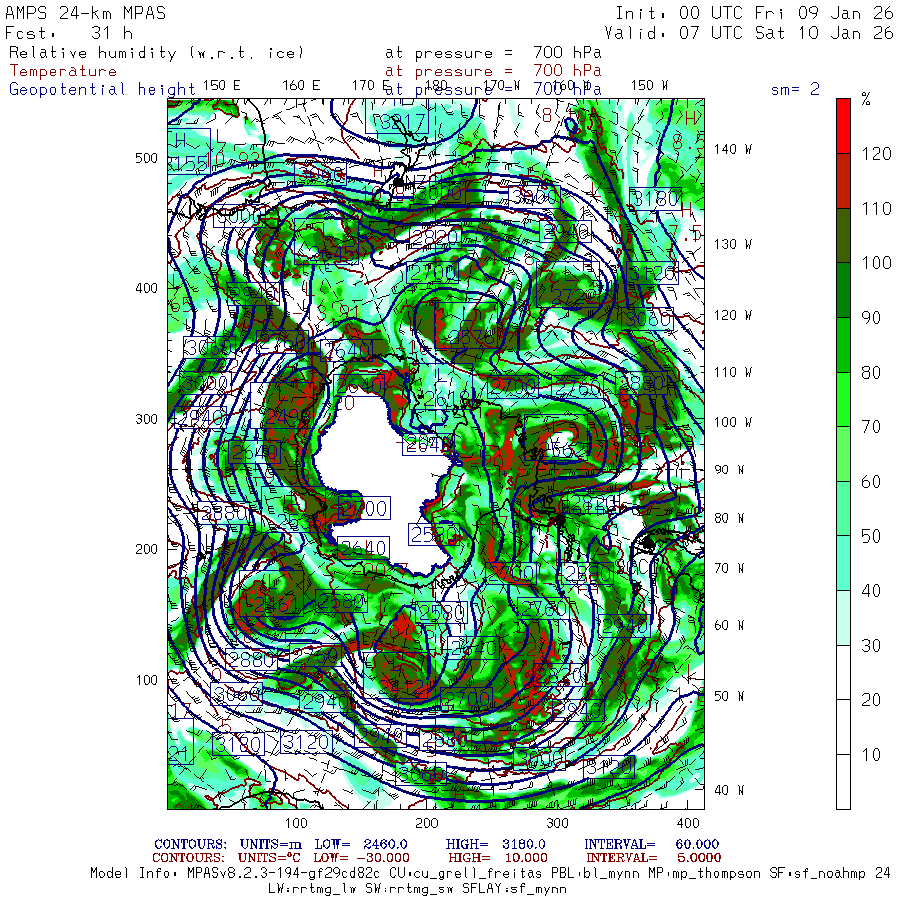Pick the bright red top colorbar segment

pos(843,126)
